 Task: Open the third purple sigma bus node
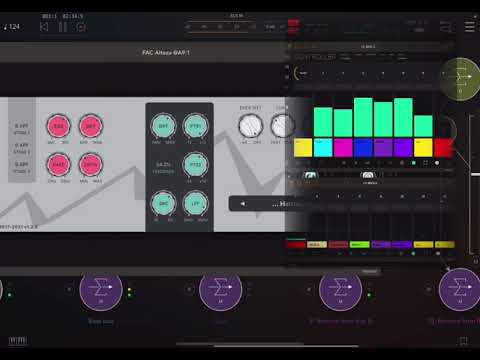click(340, 290)
